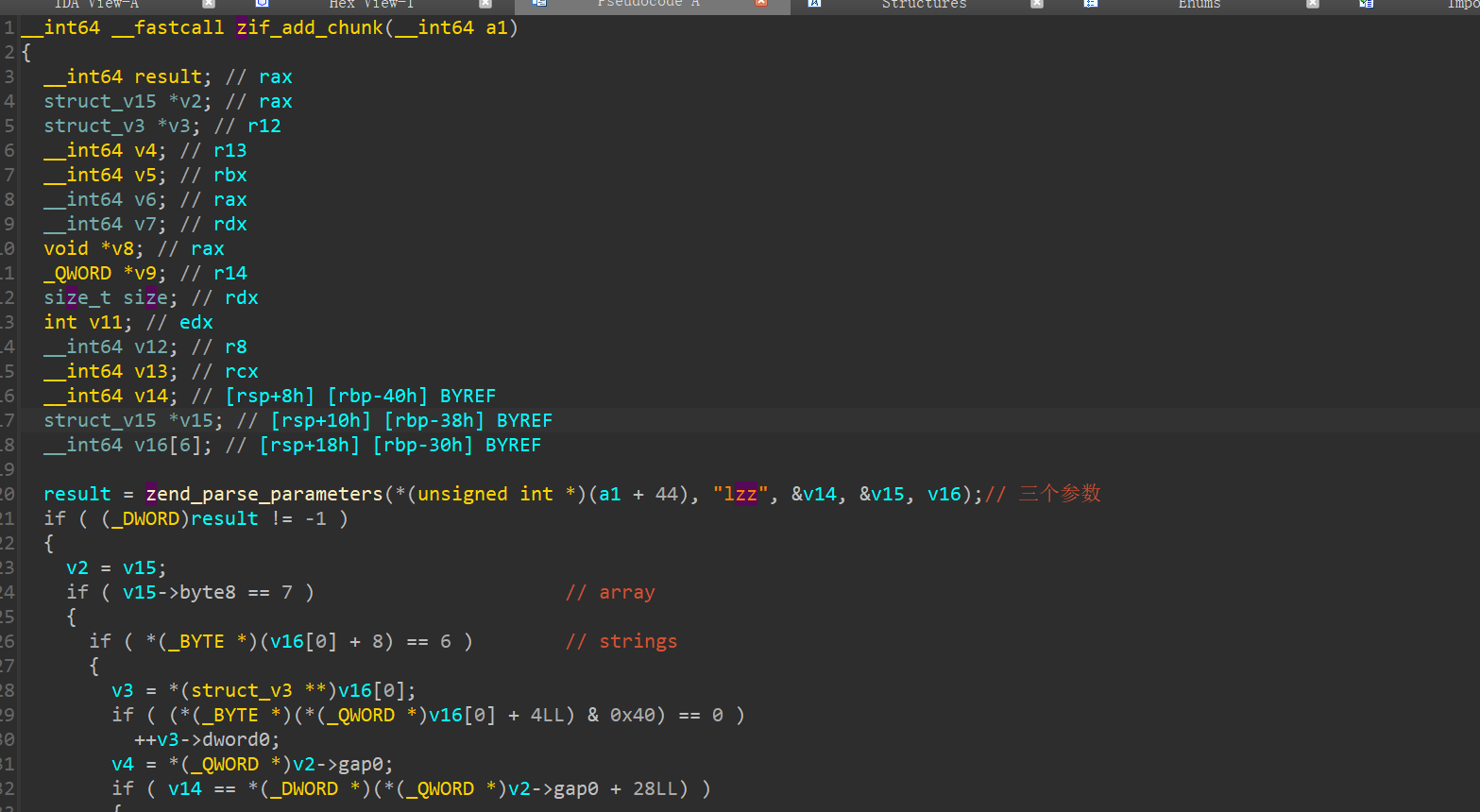Select the "struct_v3 *v3" declaration
The width and height of the screenshot is (1480, 812).
pyautogui.click(x=122, y=126)
